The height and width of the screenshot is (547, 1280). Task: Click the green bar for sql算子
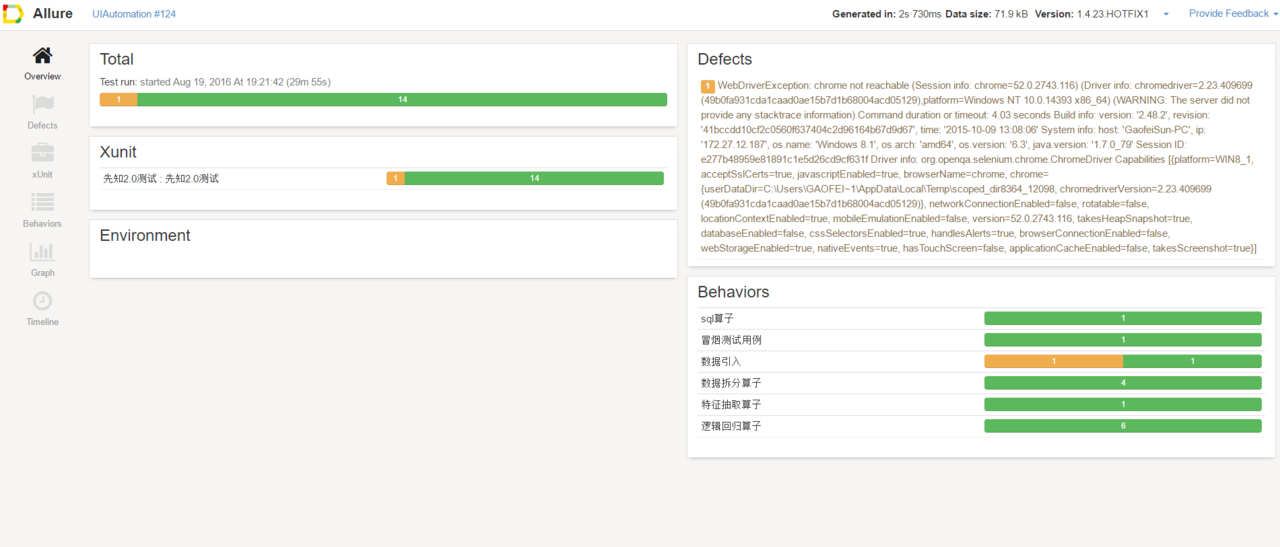pyautogui.click(x=1123, y=318)
